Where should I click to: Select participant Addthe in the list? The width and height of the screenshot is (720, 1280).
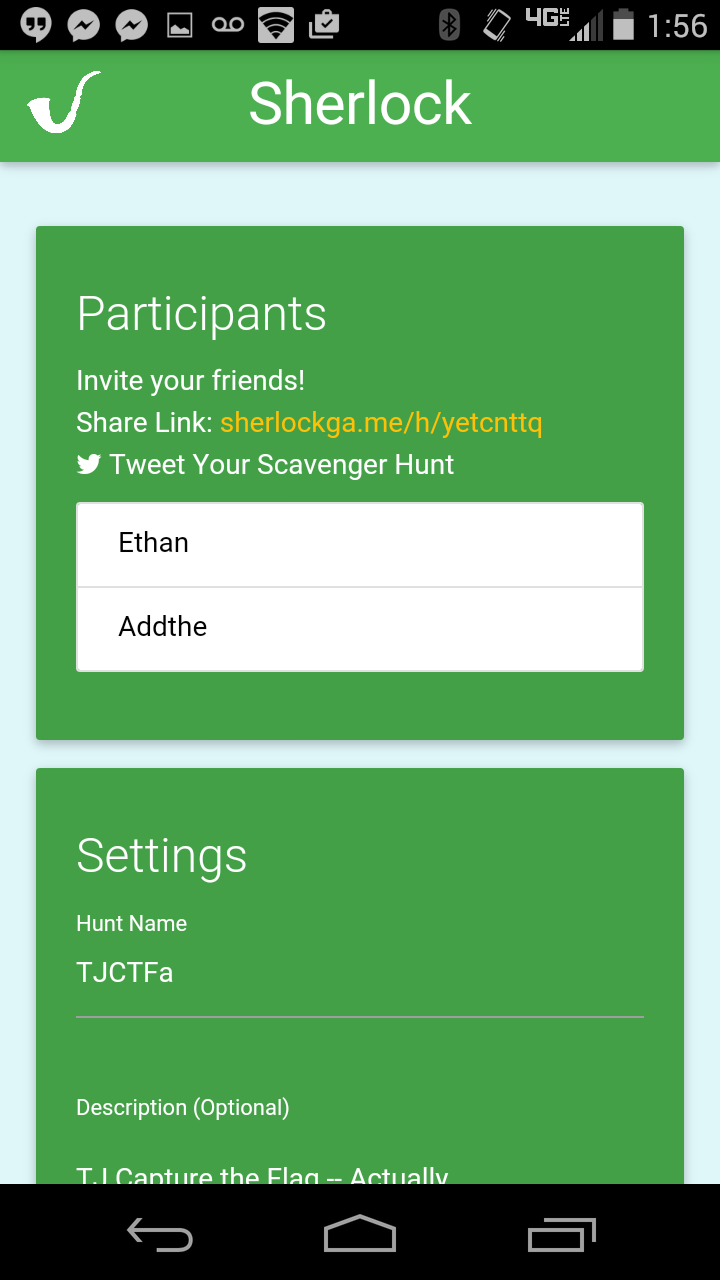[360, 628]
